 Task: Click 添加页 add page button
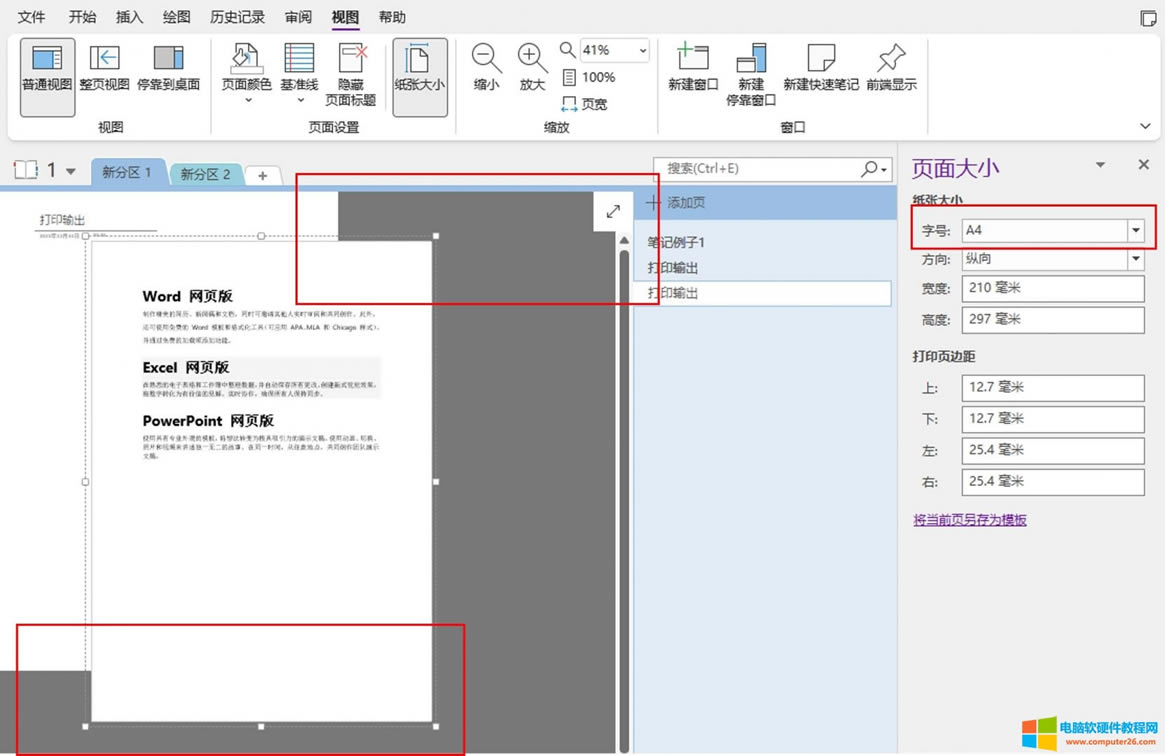coord(677,203)
